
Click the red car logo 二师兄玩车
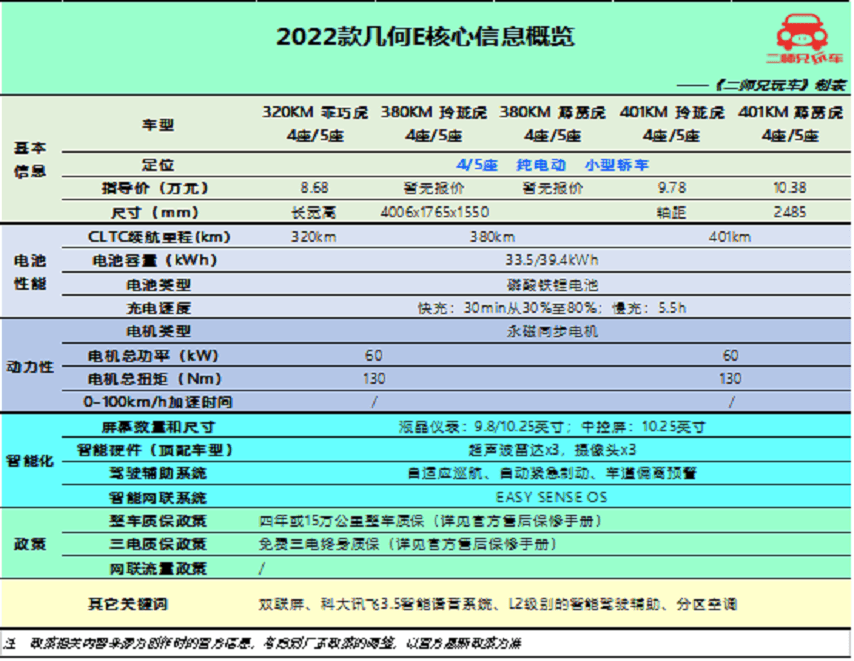(803, 39)
